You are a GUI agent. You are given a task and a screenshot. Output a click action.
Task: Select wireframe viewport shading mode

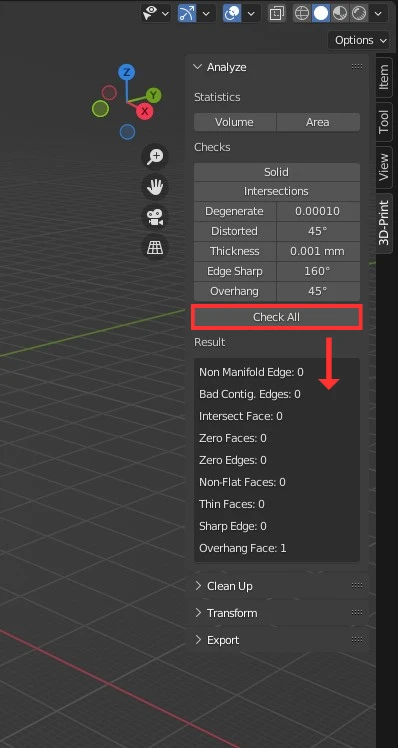[302, 13]
